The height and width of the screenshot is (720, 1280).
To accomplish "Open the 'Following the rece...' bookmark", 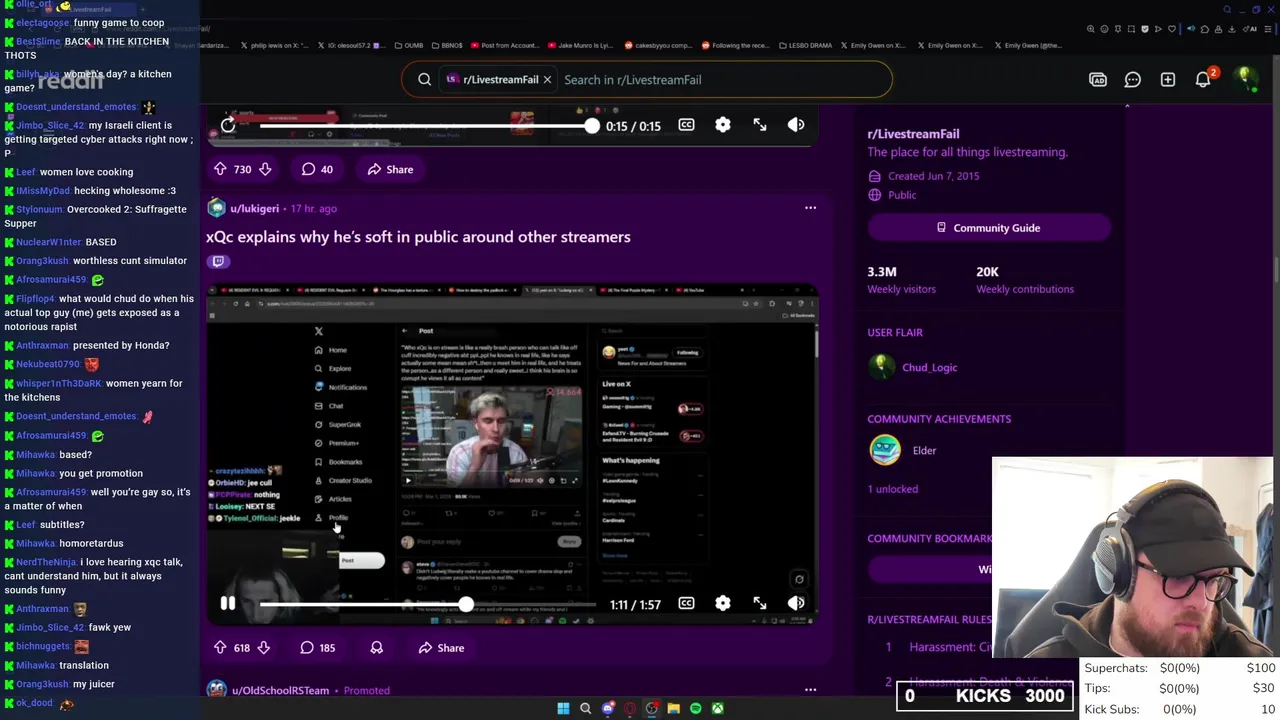I will [735, 45].
